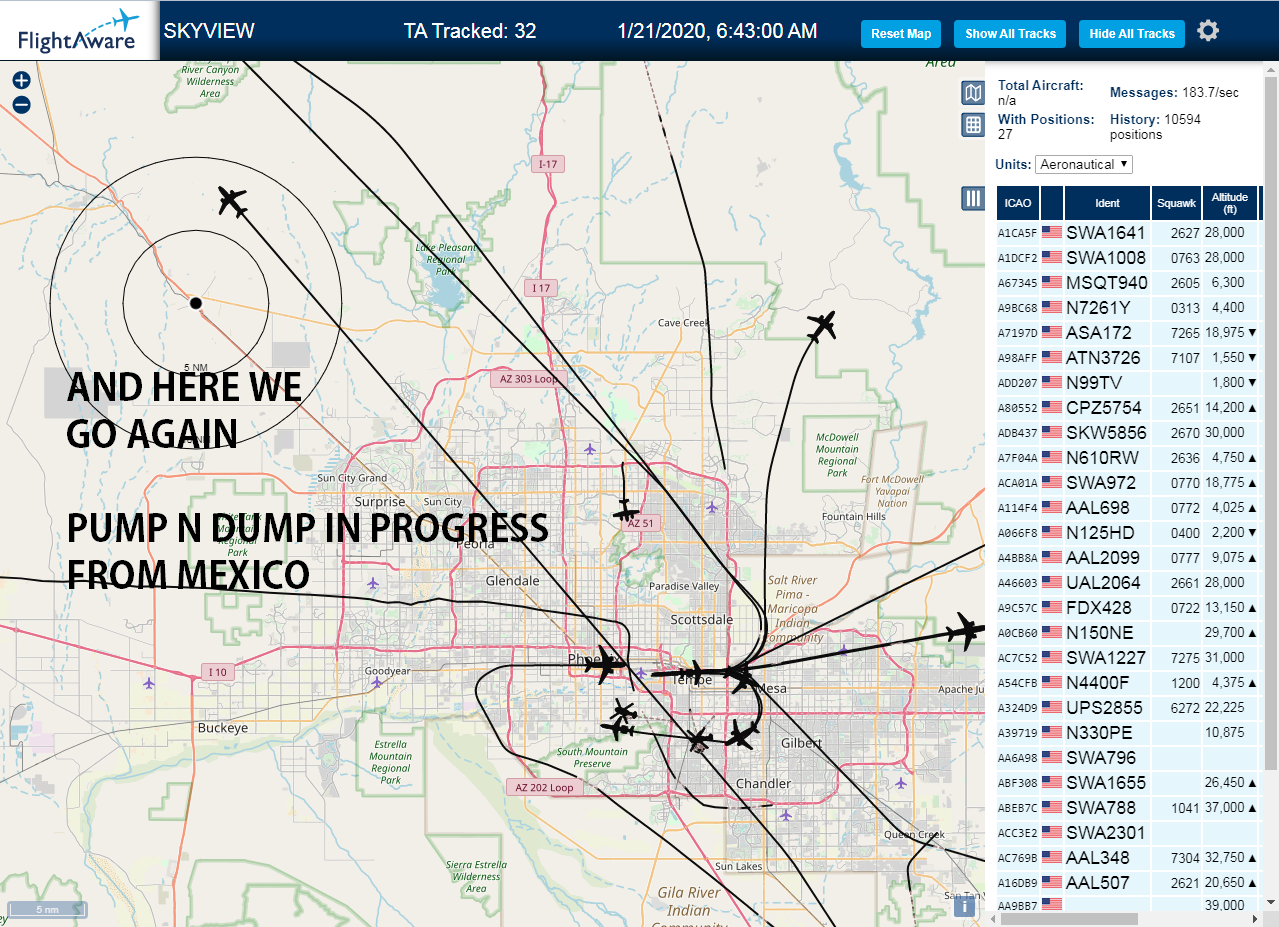This screenshot has width=1279, height=927.
Task: Click the receiver location dot
Action: (x=196, y=303)
